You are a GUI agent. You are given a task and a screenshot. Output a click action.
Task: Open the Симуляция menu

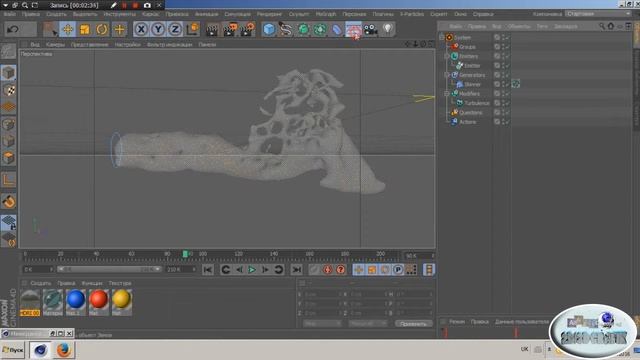237,14
